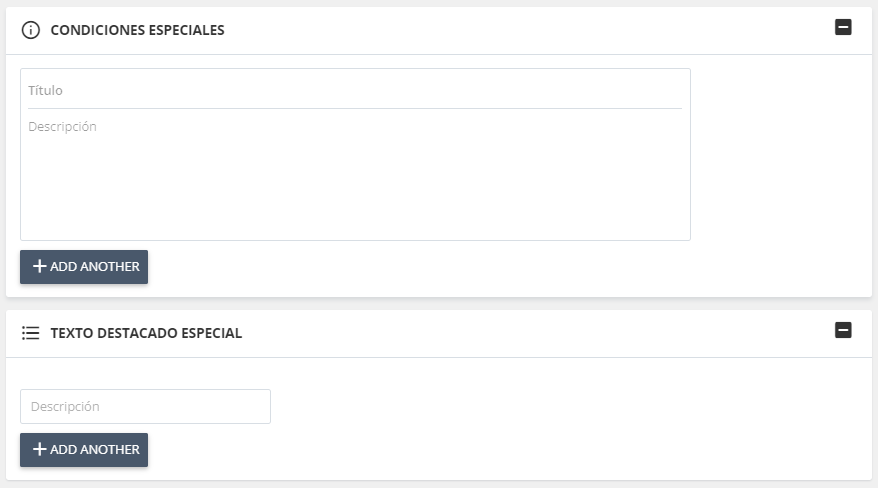The image size is (878, 488).
Task: Click the Condiciones Especiales heading text
Action: [137, 30]
